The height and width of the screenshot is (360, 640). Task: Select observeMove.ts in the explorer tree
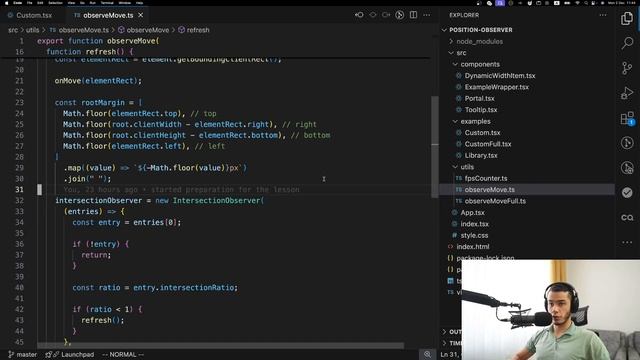pyautogui.click(x=489, y=190)
